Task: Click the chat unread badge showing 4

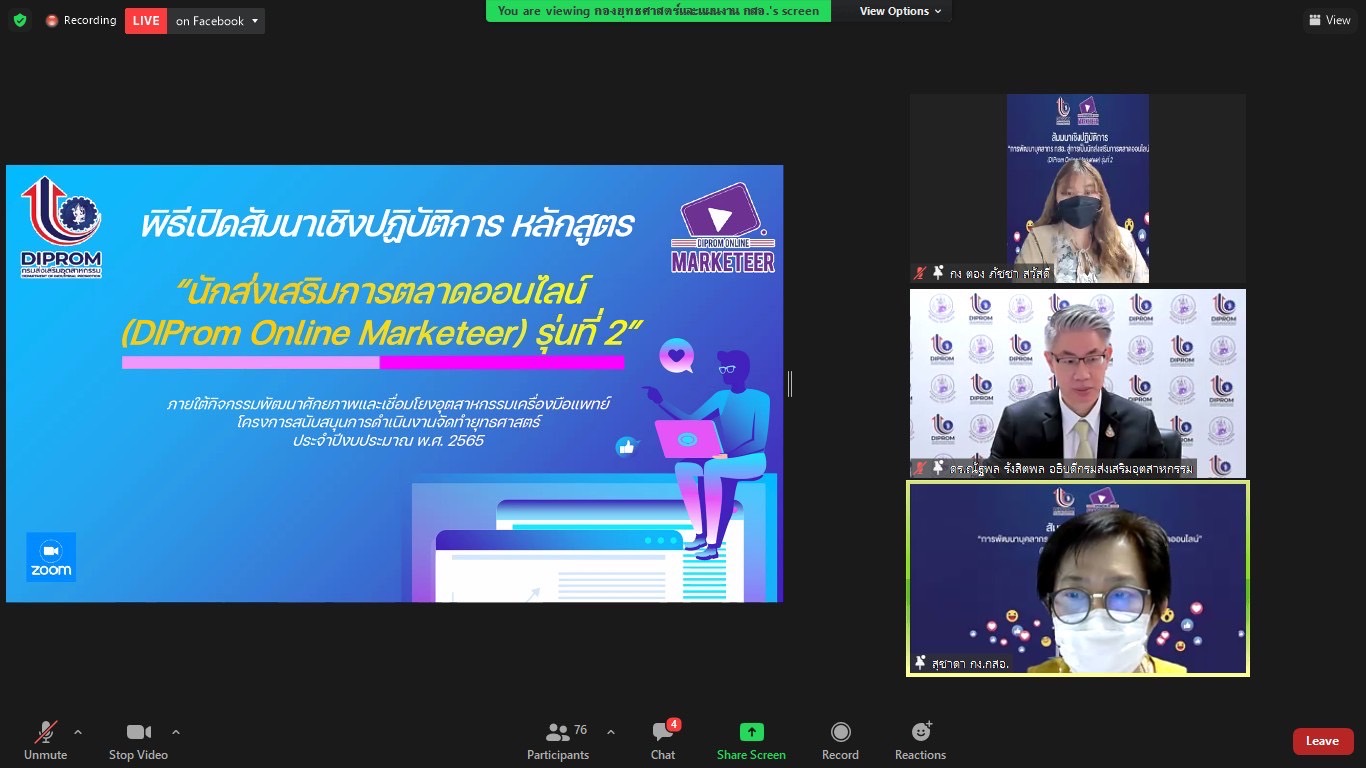Action: point(674,724)
